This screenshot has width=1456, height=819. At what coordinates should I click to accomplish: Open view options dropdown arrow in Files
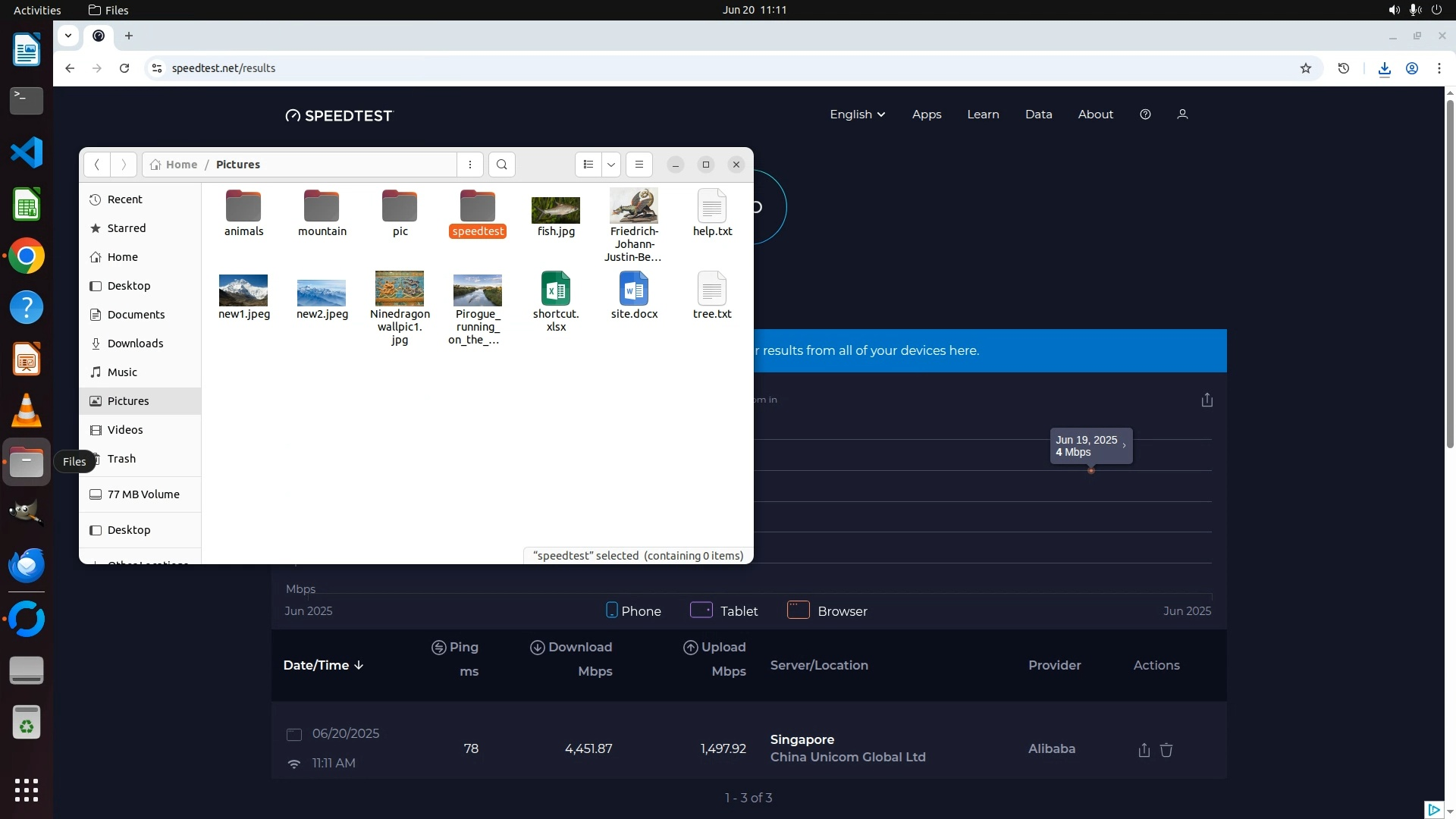[610, 165]
